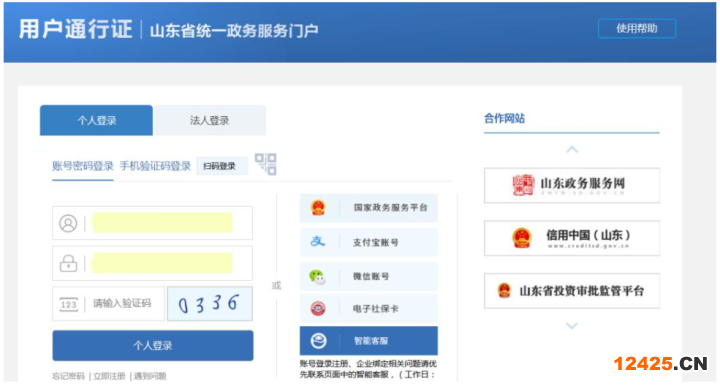Click the emblem icon beside 山东省投资审批监管平台

click(504, 291)
